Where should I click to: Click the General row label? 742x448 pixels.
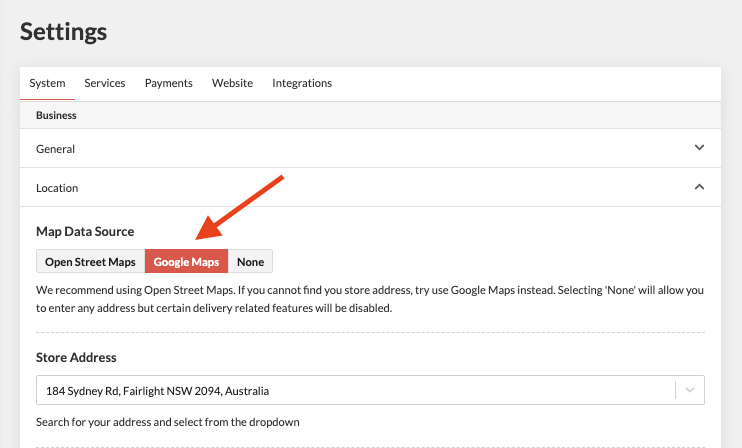56,149
